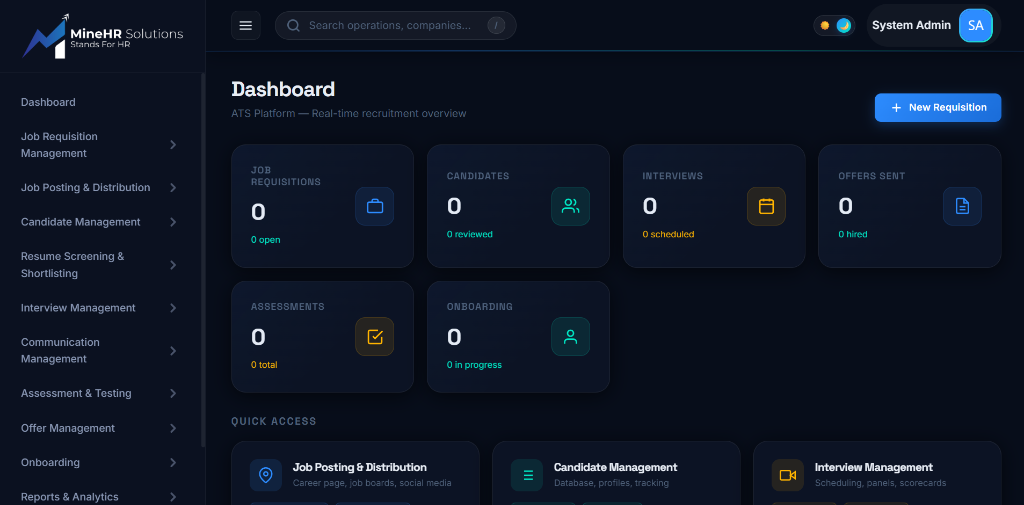Screen dimensions: 1024x505
Task: Click the Interview Management video camera icon
Action: pyautogui.click(x=788, y=475)
